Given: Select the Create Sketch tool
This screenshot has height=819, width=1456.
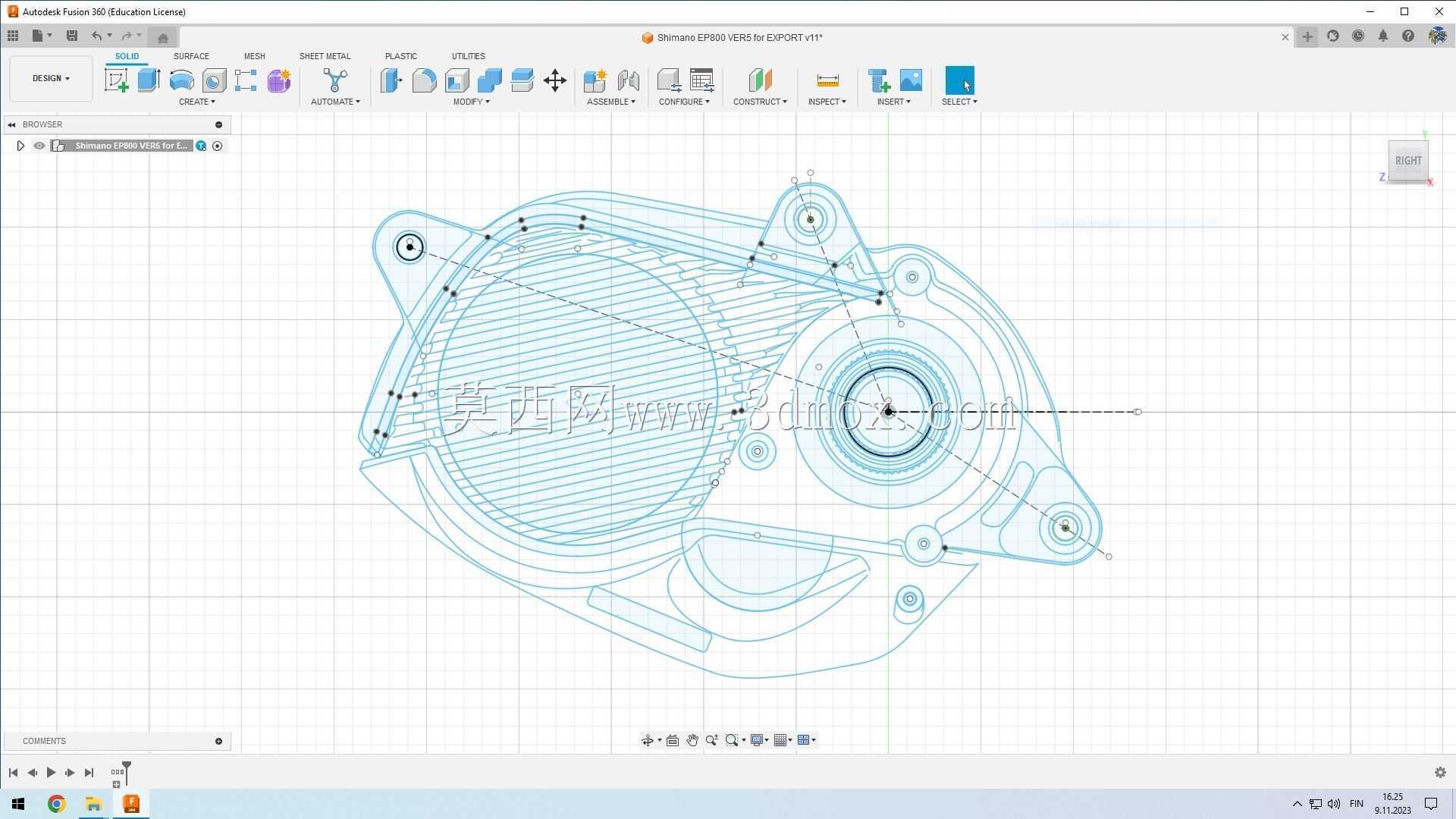Looking at the screenshot, I should (x=116, y=80).
